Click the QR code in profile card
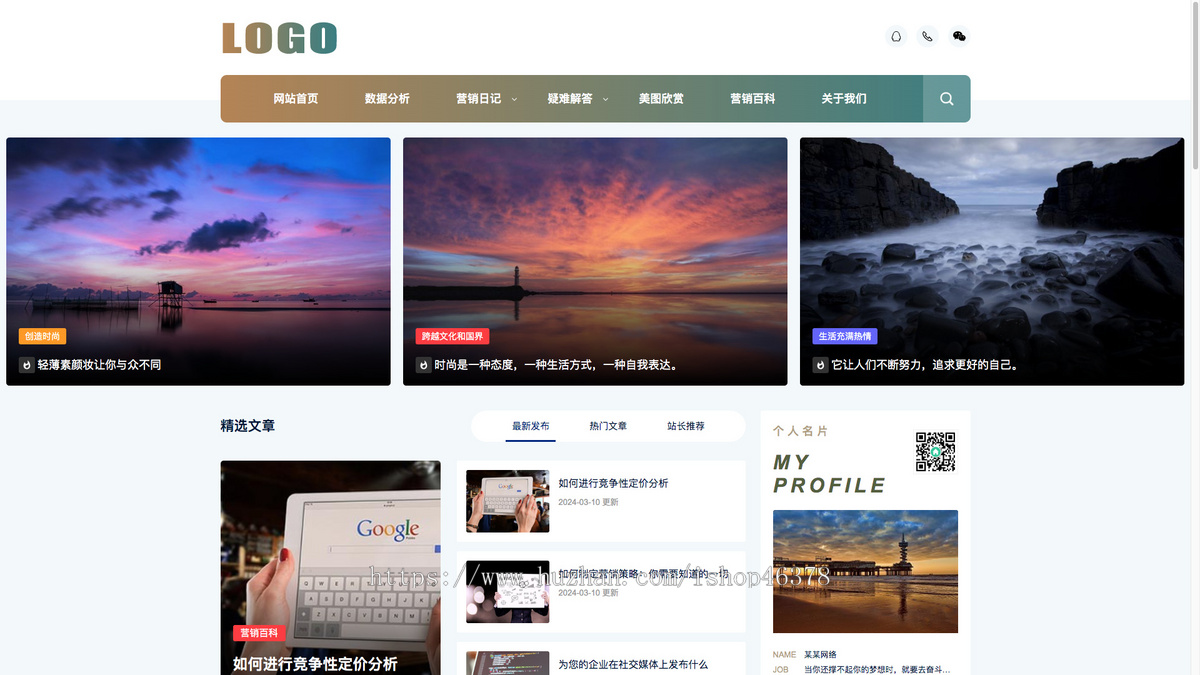Viewport: 1200px width, 675px height. 936,452
